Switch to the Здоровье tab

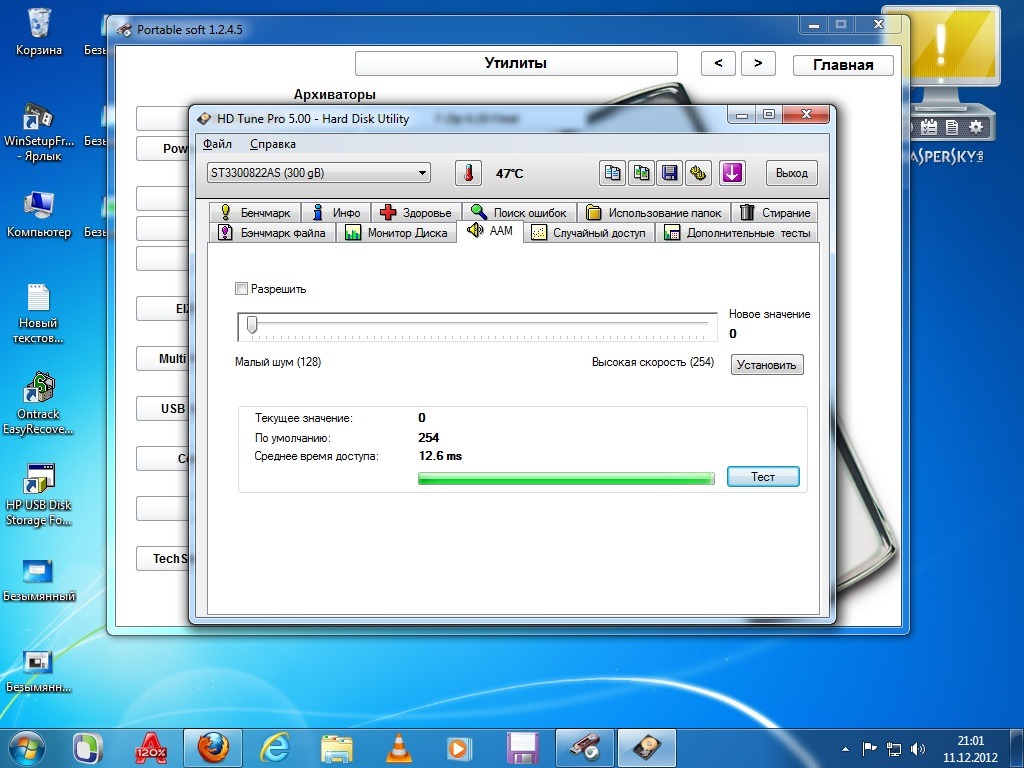click(416, 212)
